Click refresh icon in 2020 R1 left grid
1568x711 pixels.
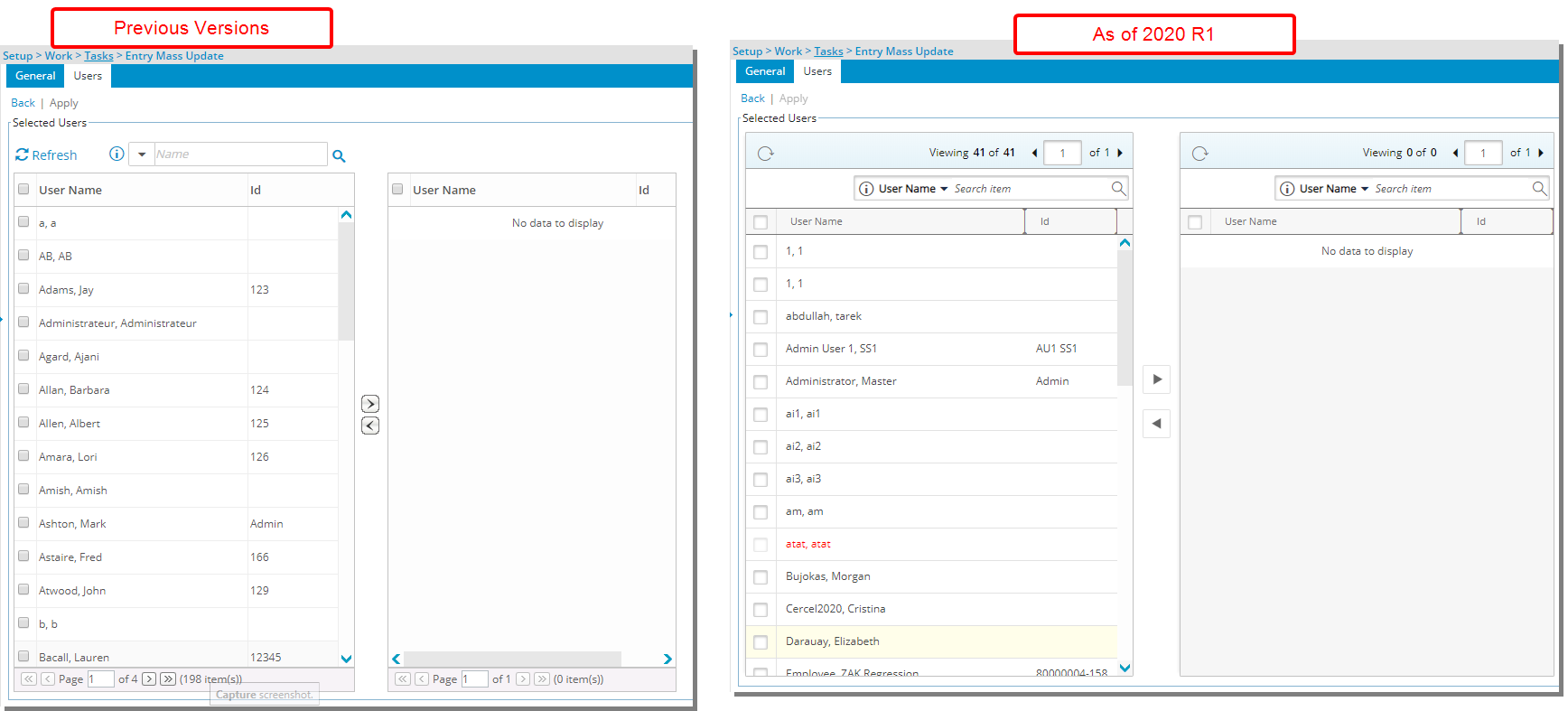click(x=766, y=154)
